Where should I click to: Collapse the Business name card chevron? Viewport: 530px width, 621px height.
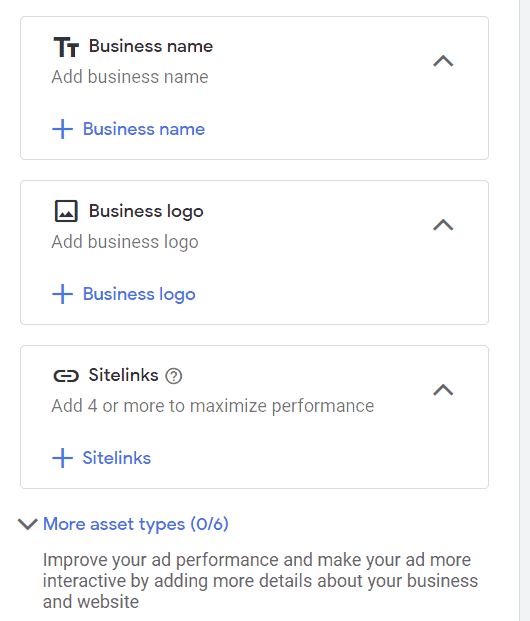[443, 61]
